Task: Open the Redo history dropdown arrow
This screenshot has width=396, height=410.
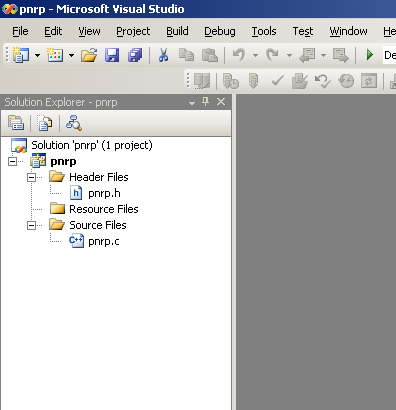Action: (x=289, y=55)
